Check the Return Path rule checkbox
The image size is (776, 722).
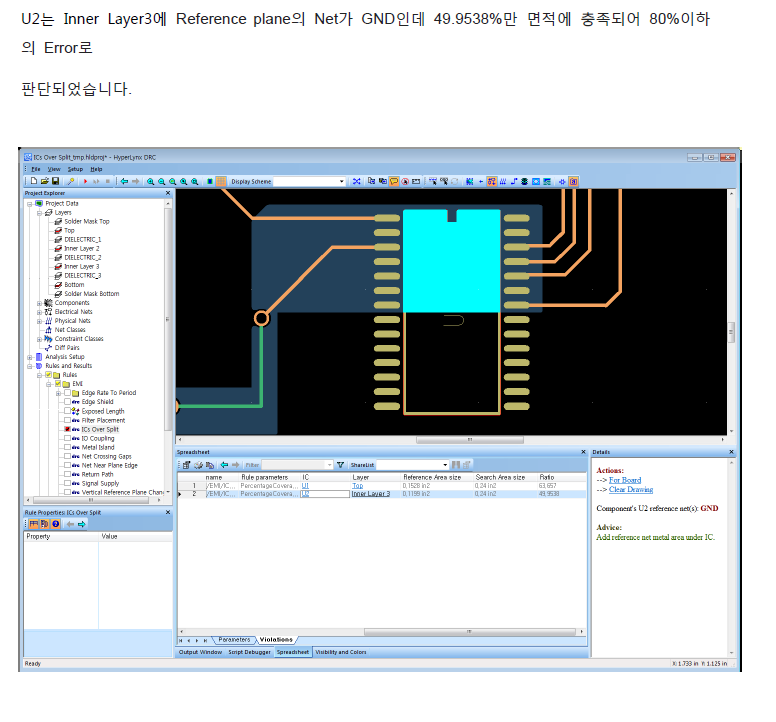(x=67, y=474)
